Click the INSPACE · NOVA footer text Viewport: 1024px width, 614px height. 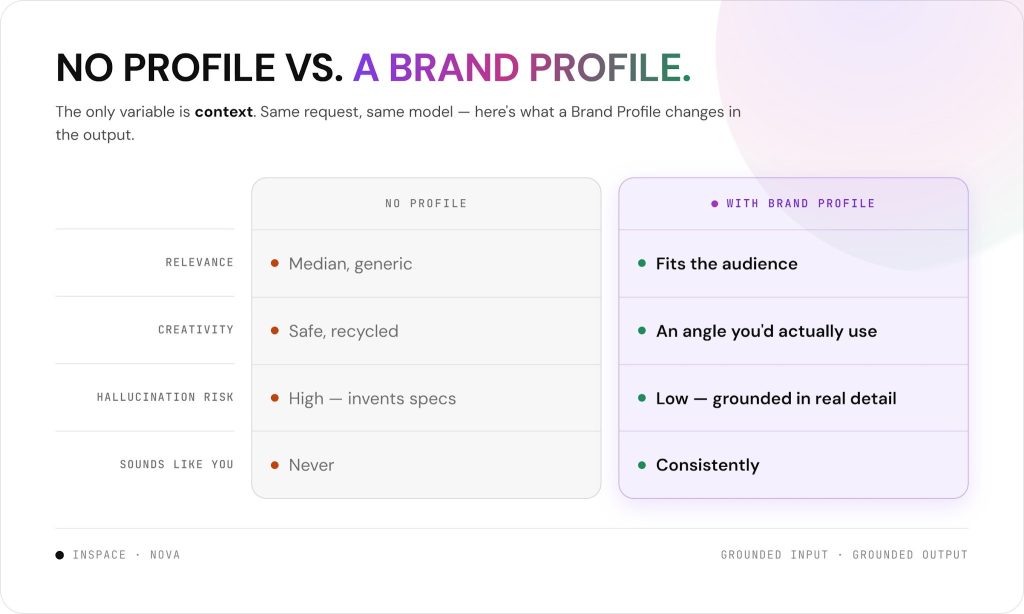pos(126,555)
